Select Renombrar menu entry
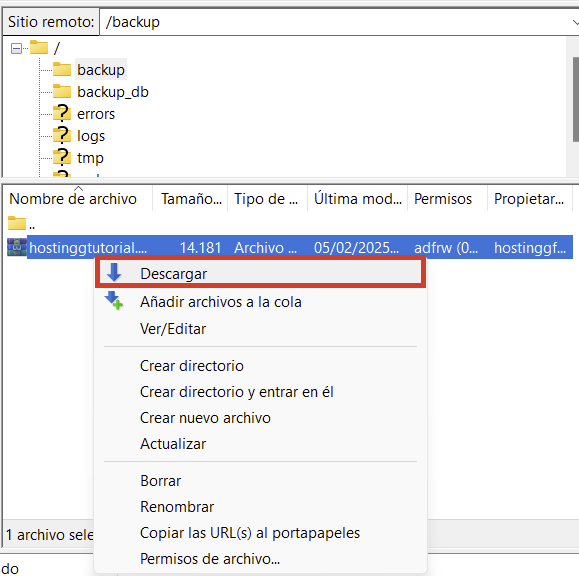The height and width of the screenshot is (576, 579). pyautogui.click(x=177, y=507)
